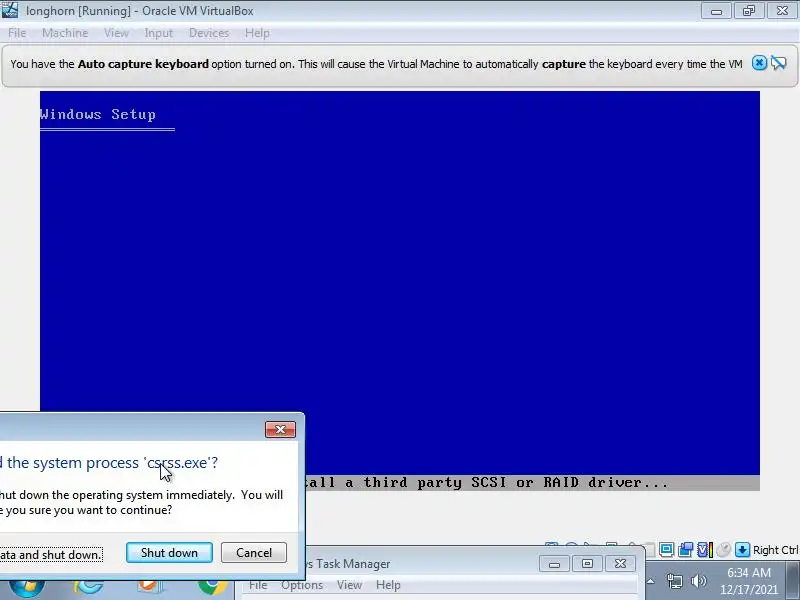The image size is (800, 600).
Task: Close the csrss.exe warning dialog
Action: pos(280,429)
